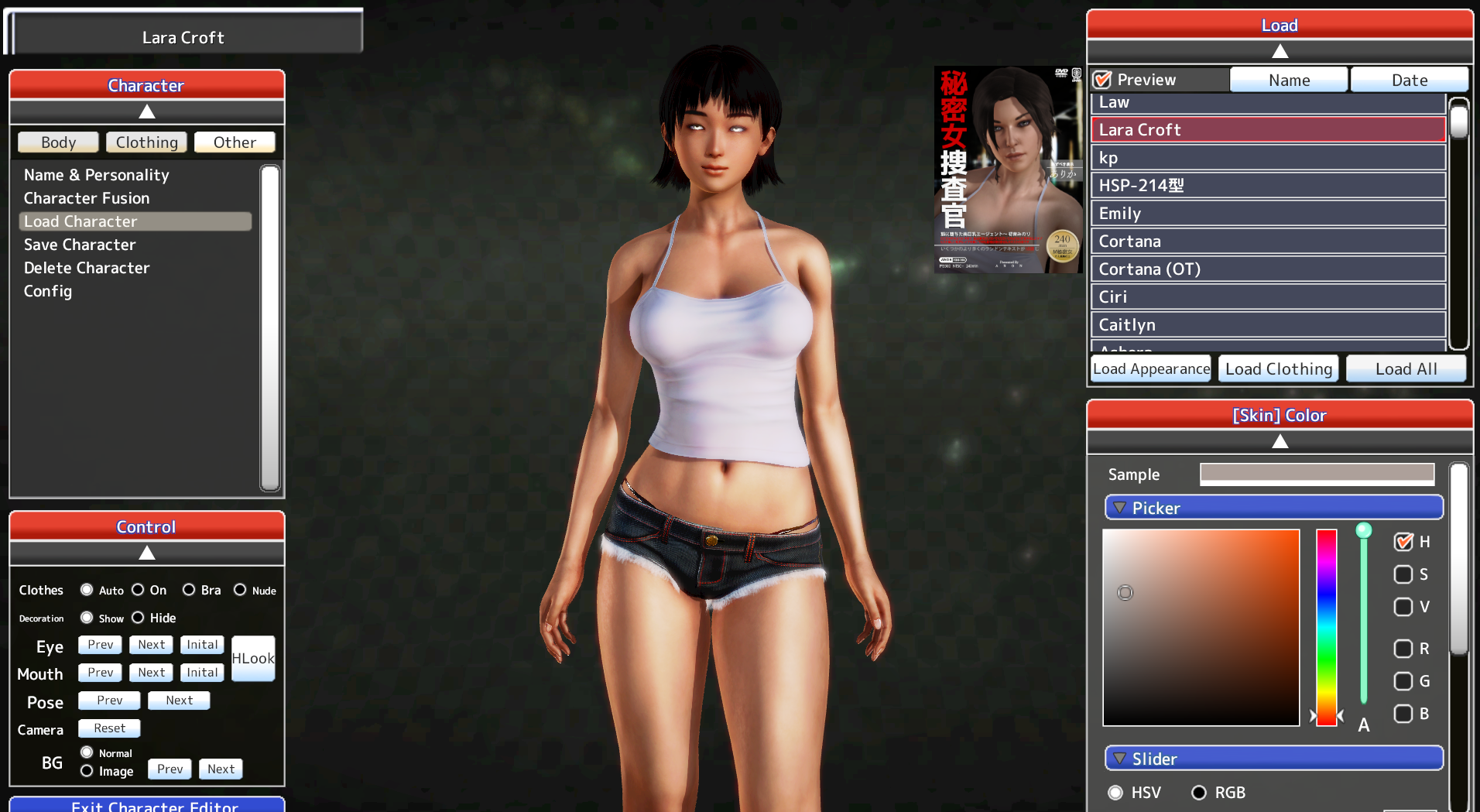Collapse the Skin Color panel arrow
1480x812 pixels.
(1280, 442)
